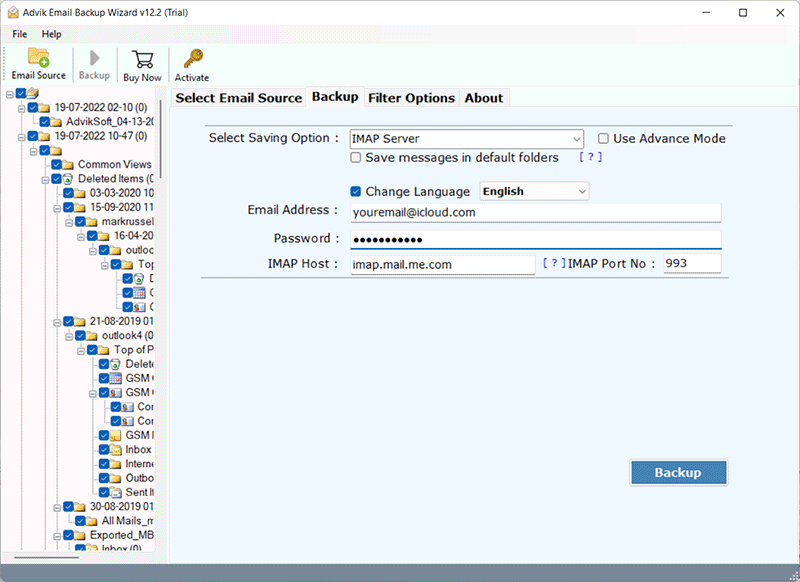Open the English language dropdown
This screenshot has width=800, height=582.
[534, 191]
